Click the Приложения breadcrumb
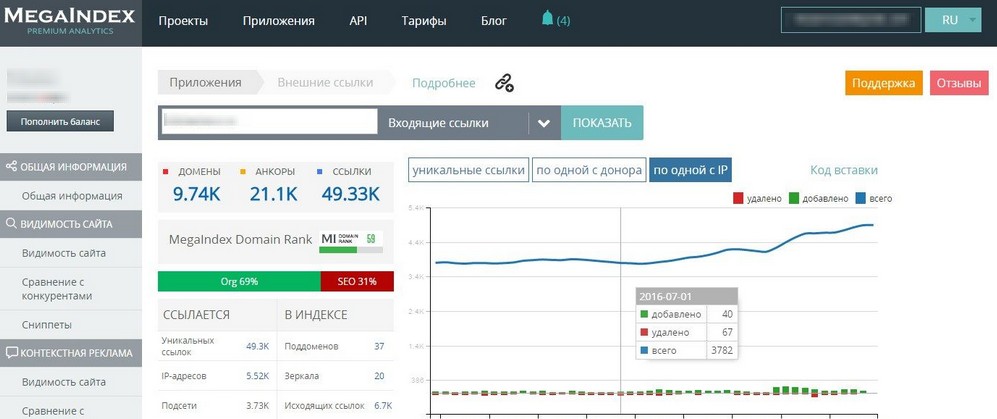Screen dimensions: 997x419 [205, 83]
